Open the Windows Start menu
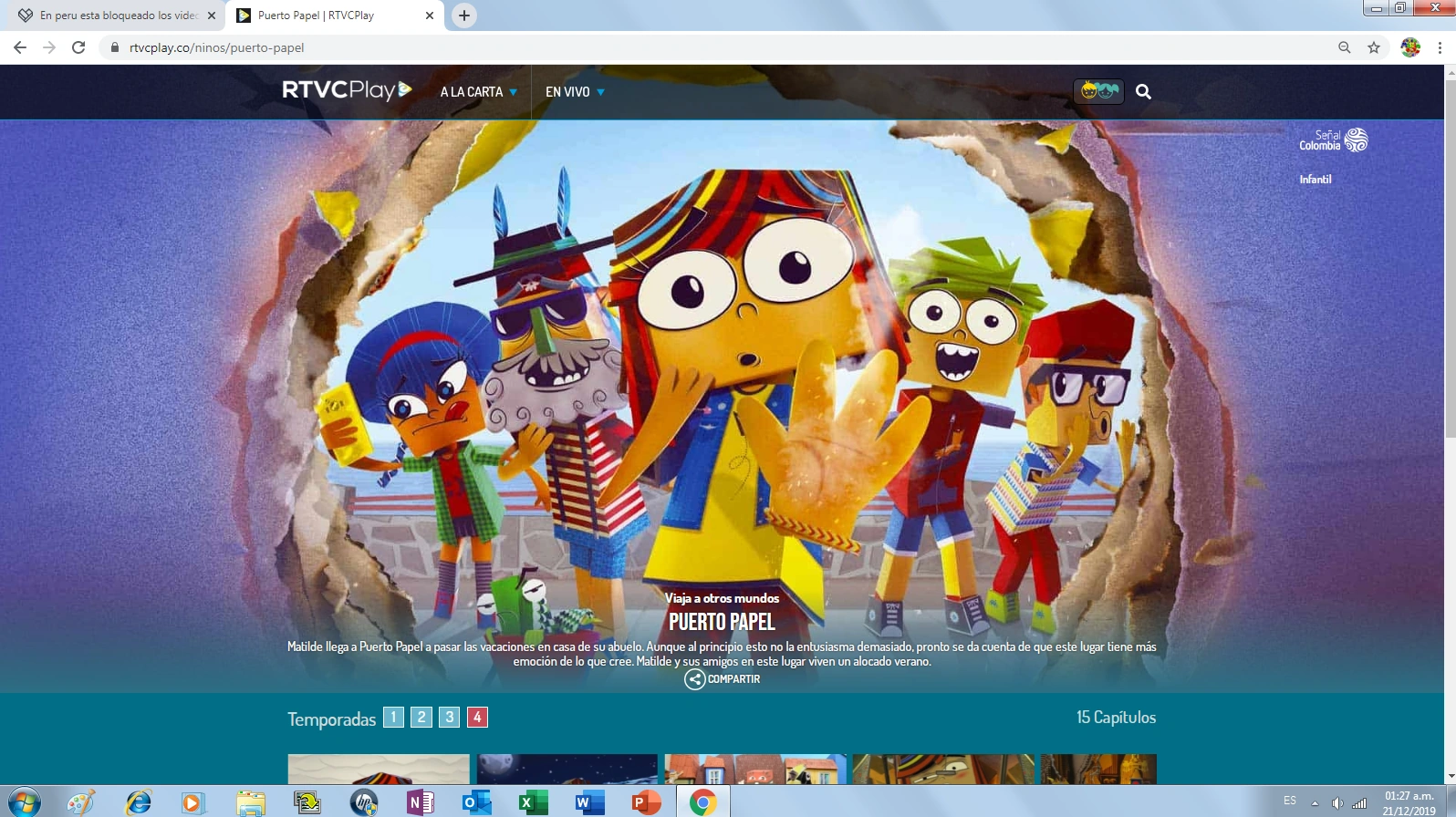Image resolution: width=1456 pixels, height=817 pixels. (x=24, y=801)
